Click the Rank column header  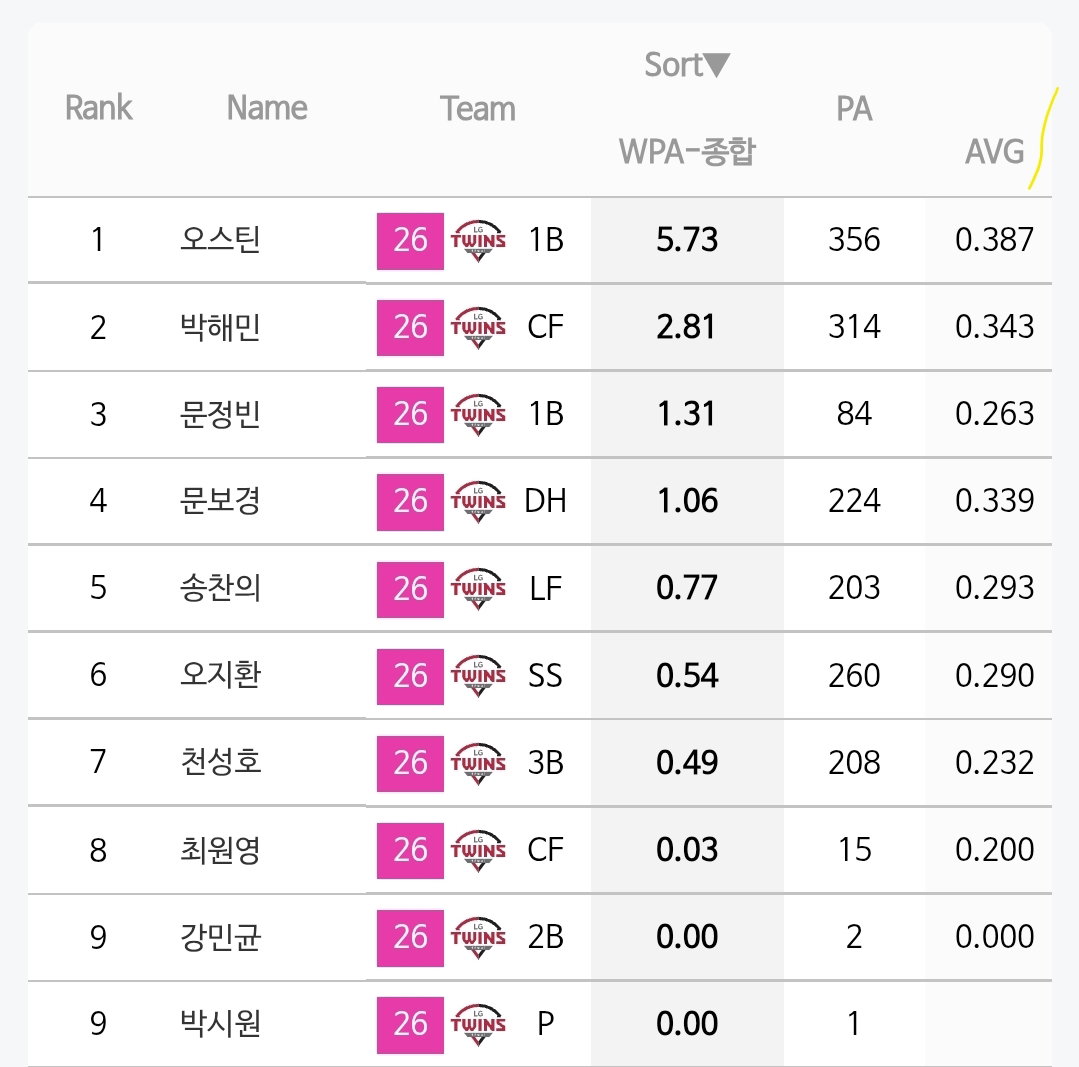coord(98,108)
